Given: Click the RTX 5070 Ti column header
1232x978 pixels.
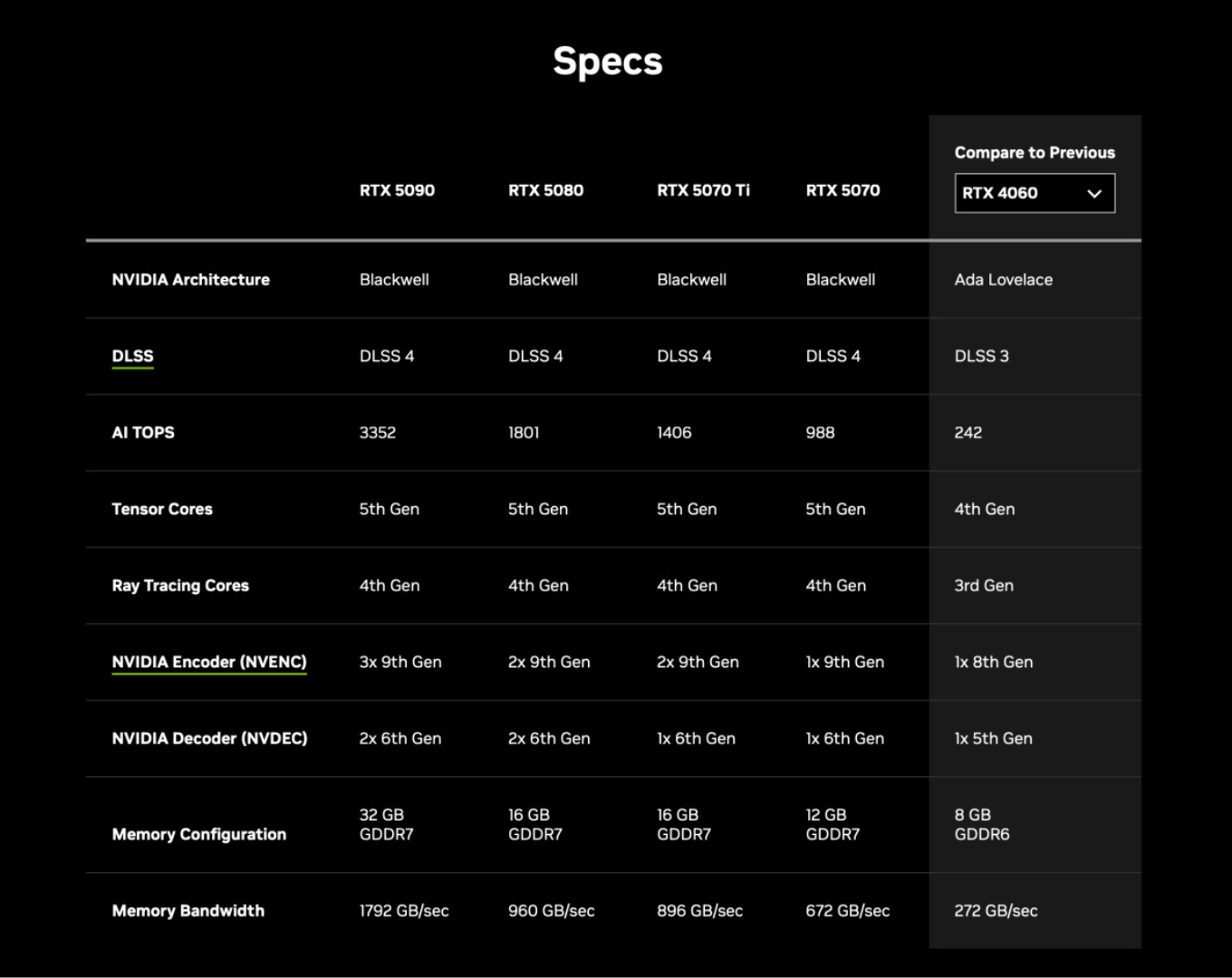Looking at the screenshot, I should tap(703, 190).
